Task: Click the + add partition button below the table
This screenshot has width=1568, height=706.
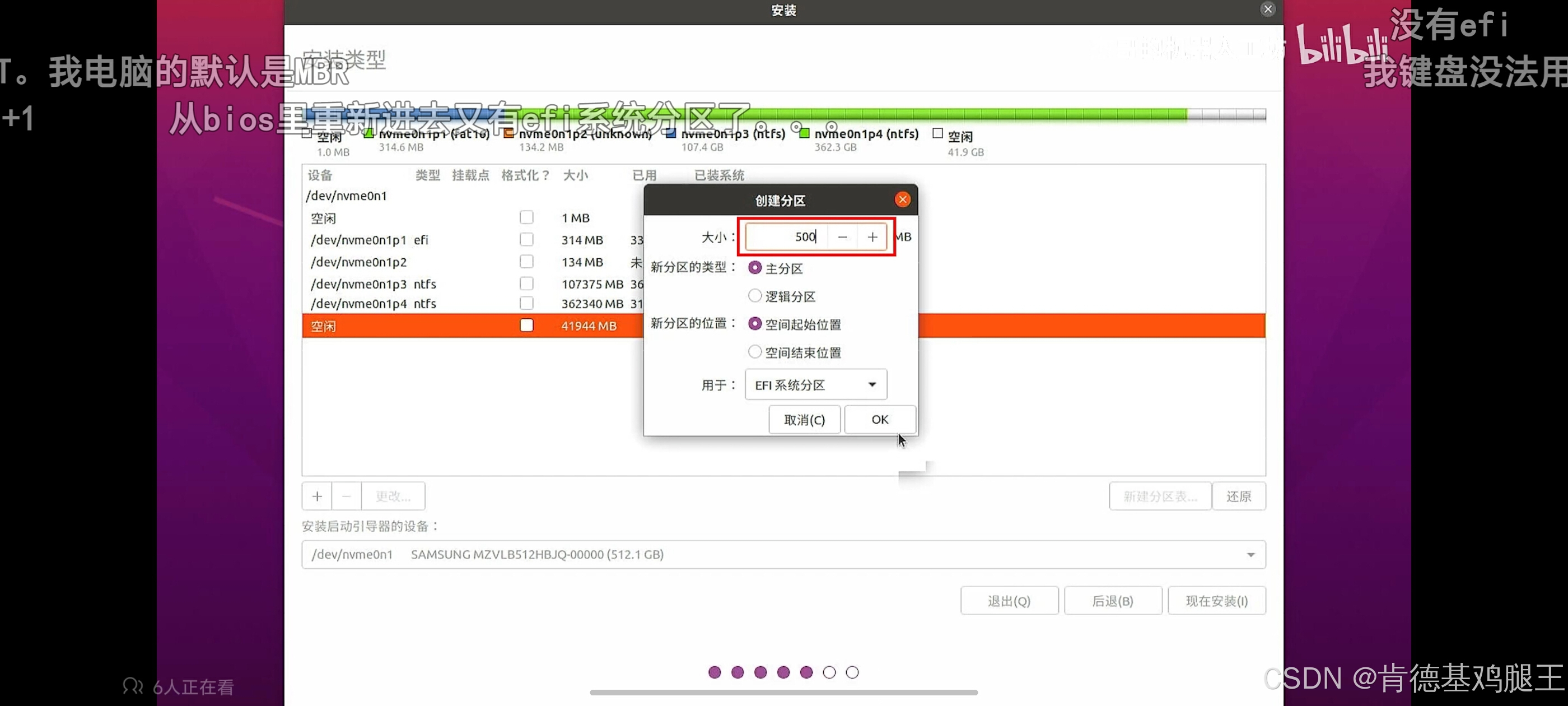Action: click(316, 496)
